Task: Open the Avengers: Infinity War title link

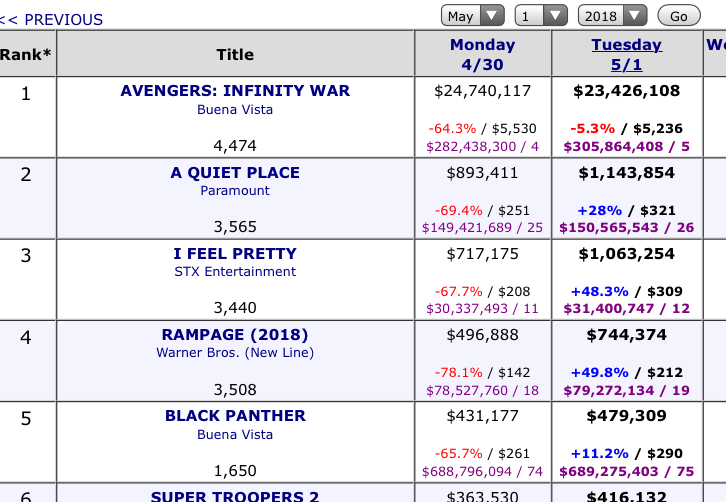Action: pyautogui.click(x=235, y=90)
